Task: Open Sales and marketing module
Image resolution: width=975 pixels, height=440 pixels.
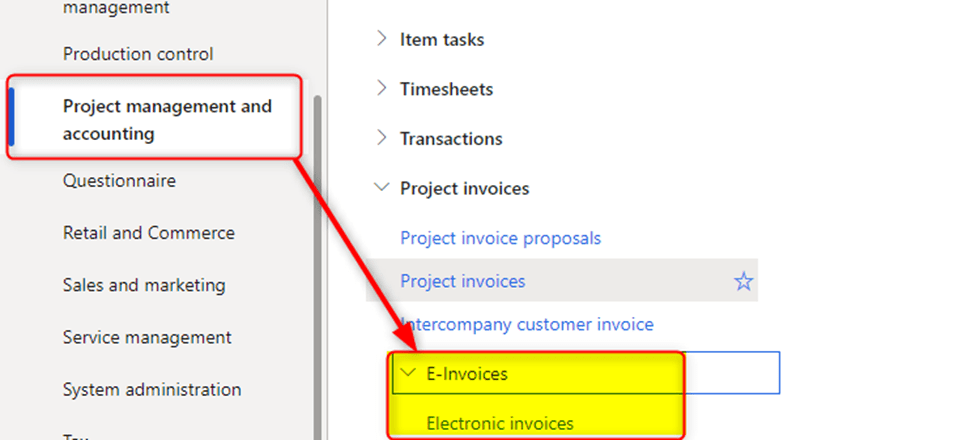Action: 144,285
